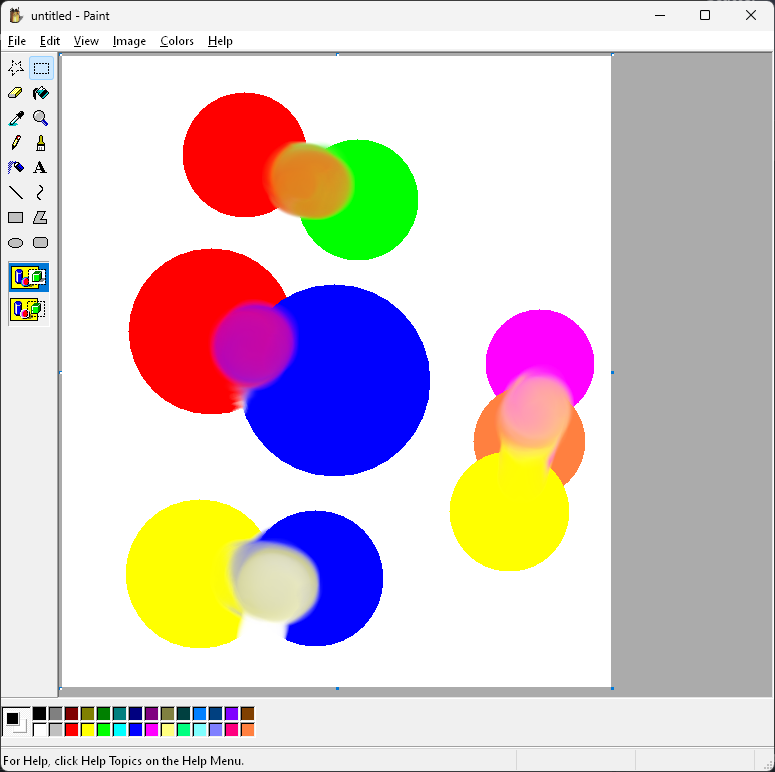Image resolution: width=775 pixels, height=772 pixels.
Task: Pick the cyan palette swatch
Action: [x=120, y=729]
